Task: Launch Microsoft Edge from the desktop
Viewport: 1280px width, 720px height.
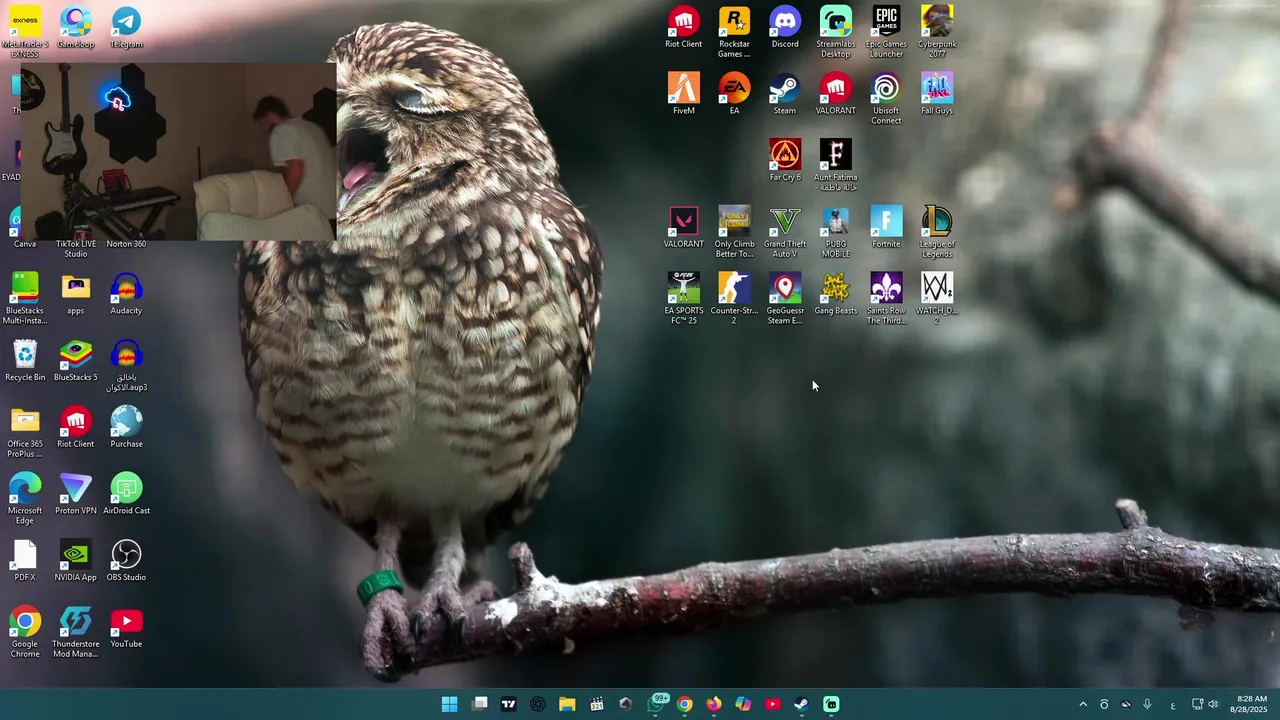Action: pos(25,498)
